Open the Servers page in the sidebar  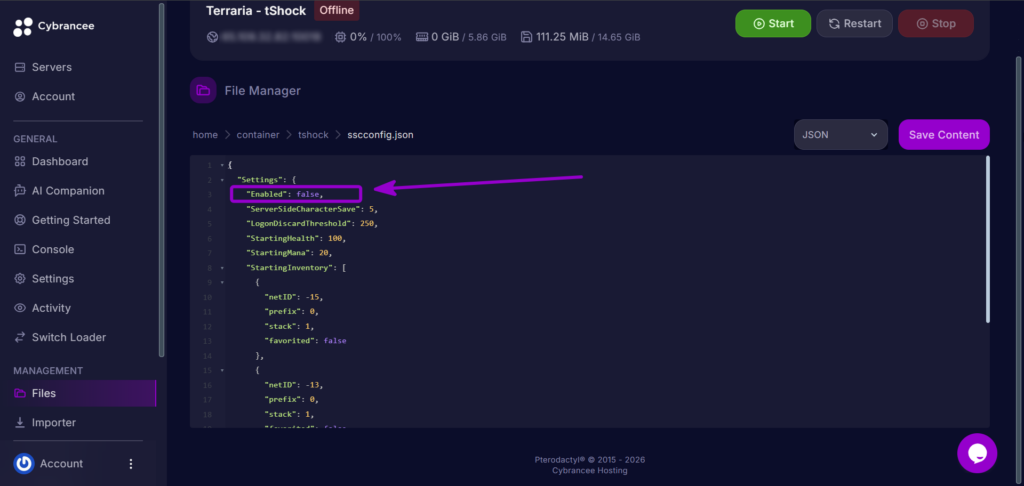coord(52,67)
